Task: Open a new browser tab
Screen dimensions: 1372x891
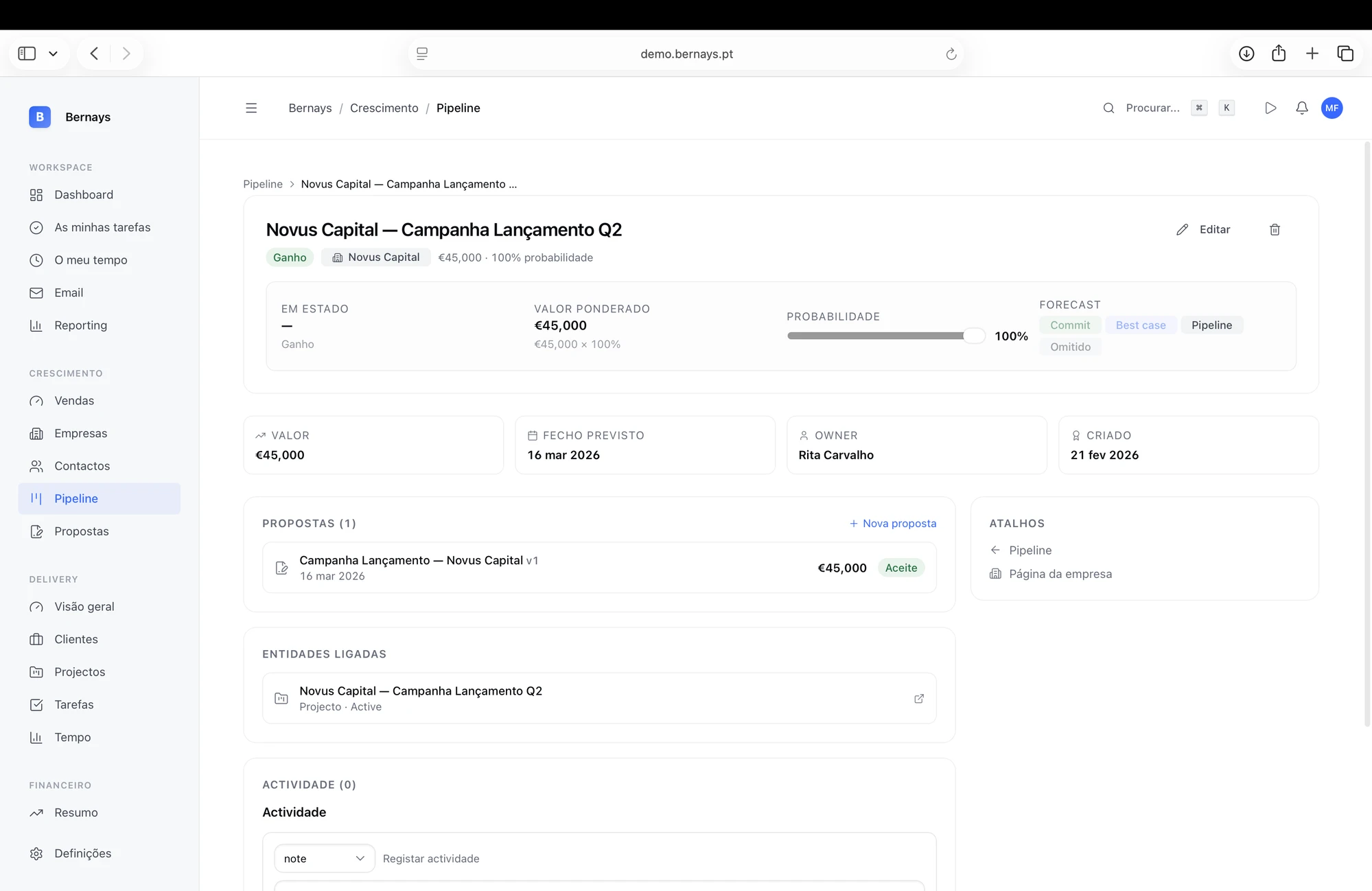Action: 1312,54
